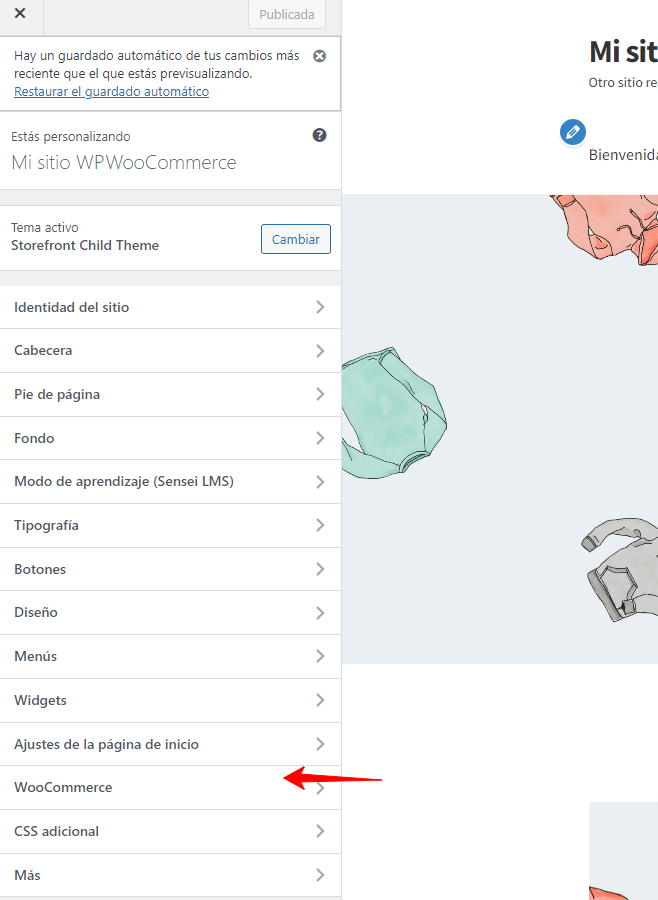Open the Pie de página section

point(171,394)
